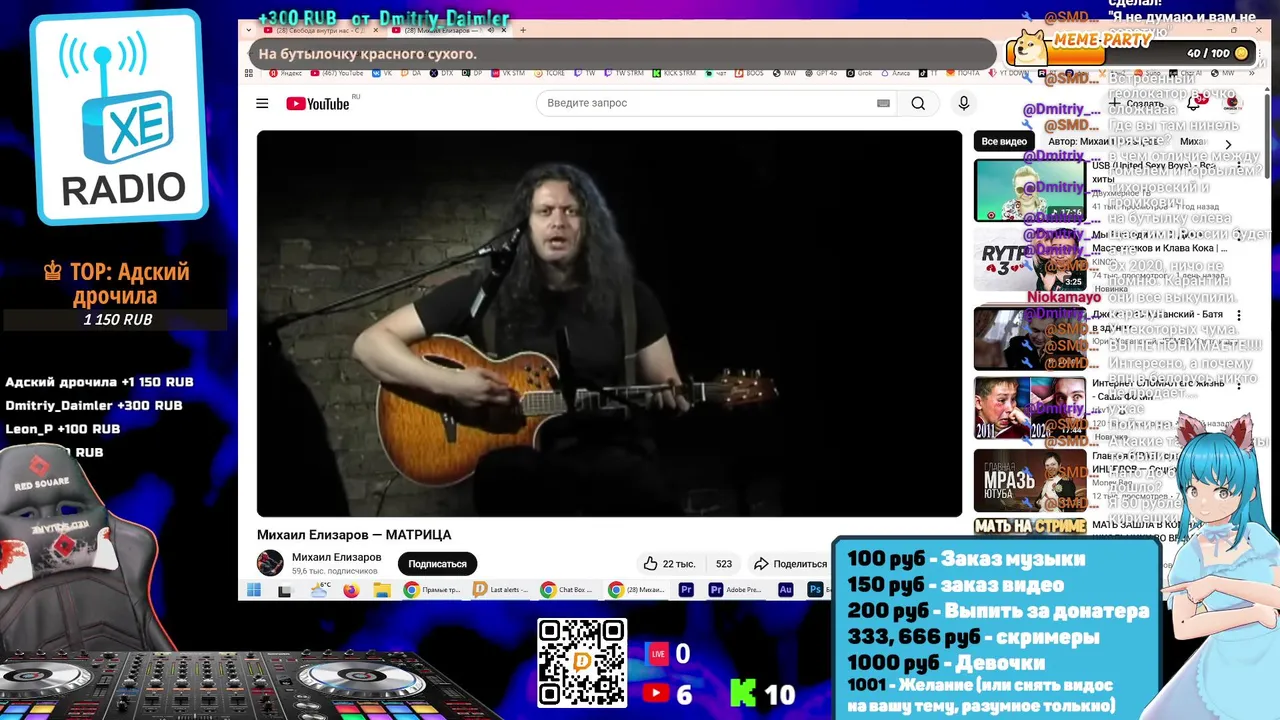1280x720 pixels.
Task: Open File Explorer from the taskbar
Action: coord(381,591)
